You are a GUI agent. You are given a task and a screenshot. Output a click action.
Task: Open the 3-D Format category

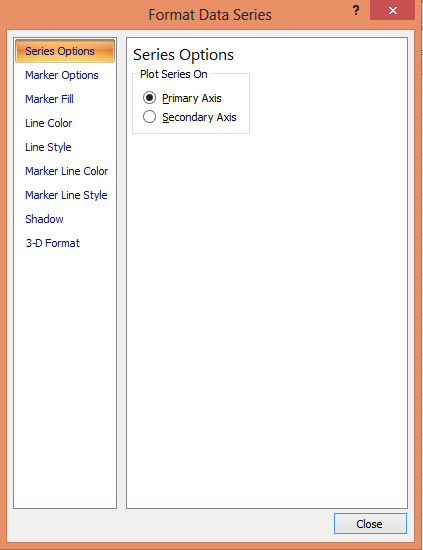click(x=53, y=243)
